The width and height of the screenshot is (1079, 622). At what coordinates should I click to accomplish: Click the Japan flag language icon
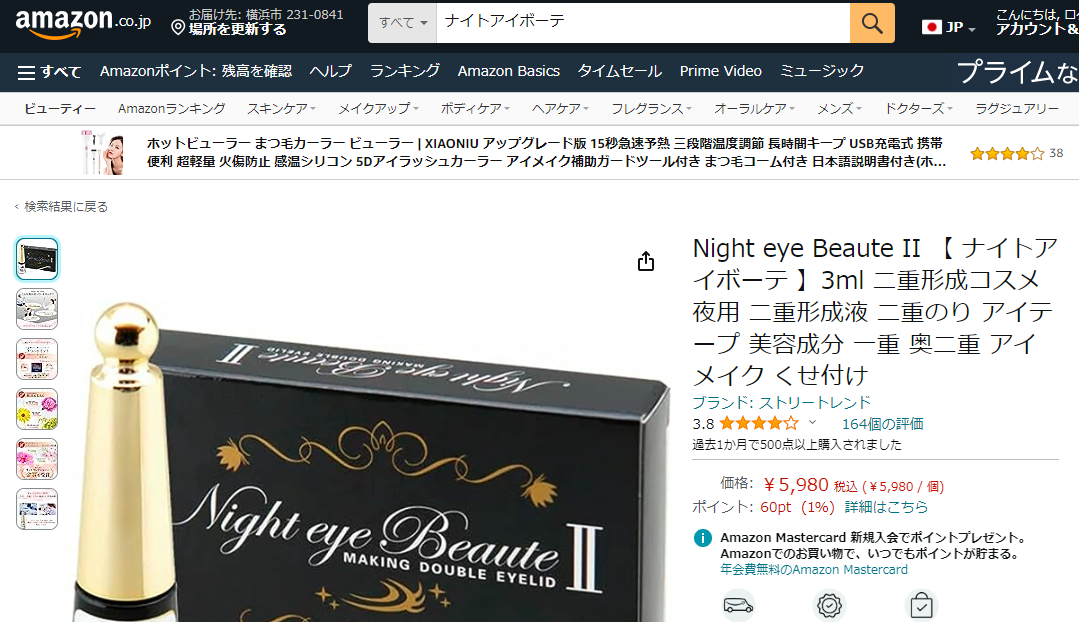point(932,27)
